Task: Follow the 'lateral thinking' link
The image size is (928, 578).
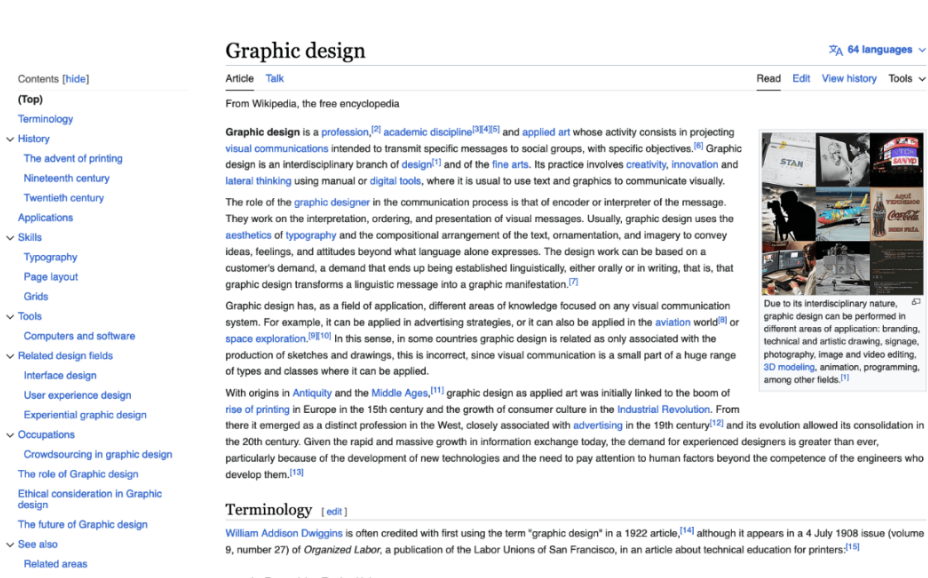Action: click(258, 181)
